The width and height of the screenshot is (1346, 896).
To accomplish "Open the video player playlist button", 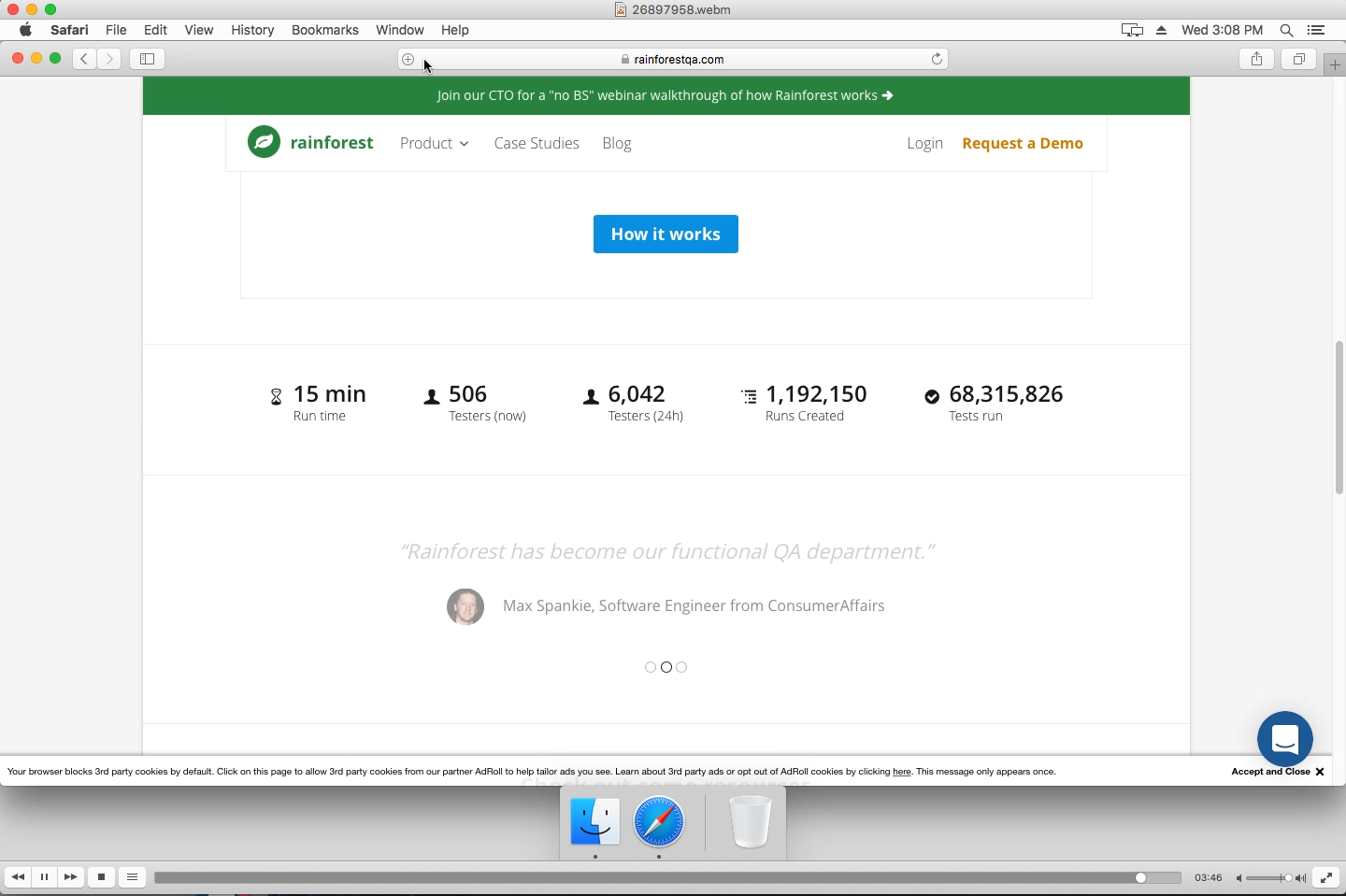I will 133,877.
